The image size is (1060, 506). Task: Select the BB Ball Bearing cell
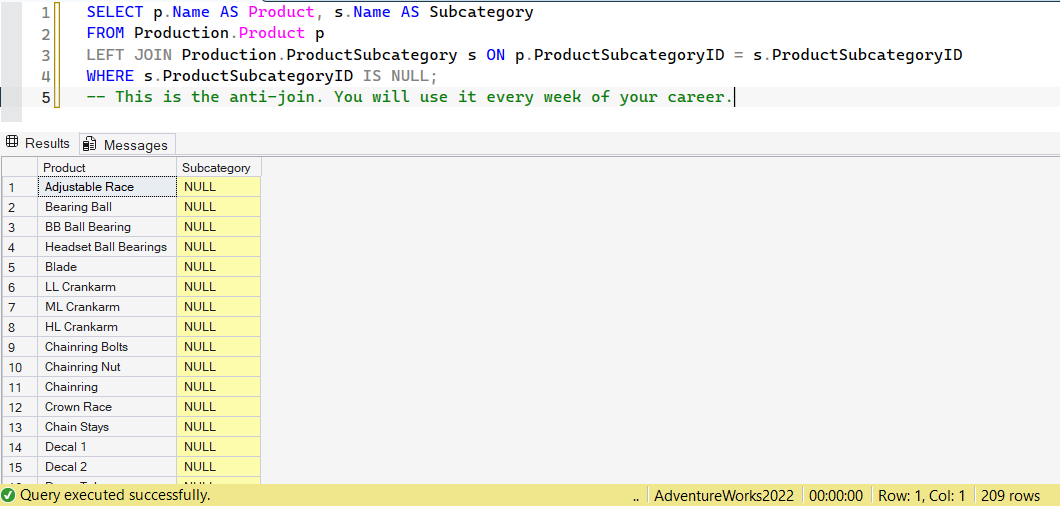point(107,227)
